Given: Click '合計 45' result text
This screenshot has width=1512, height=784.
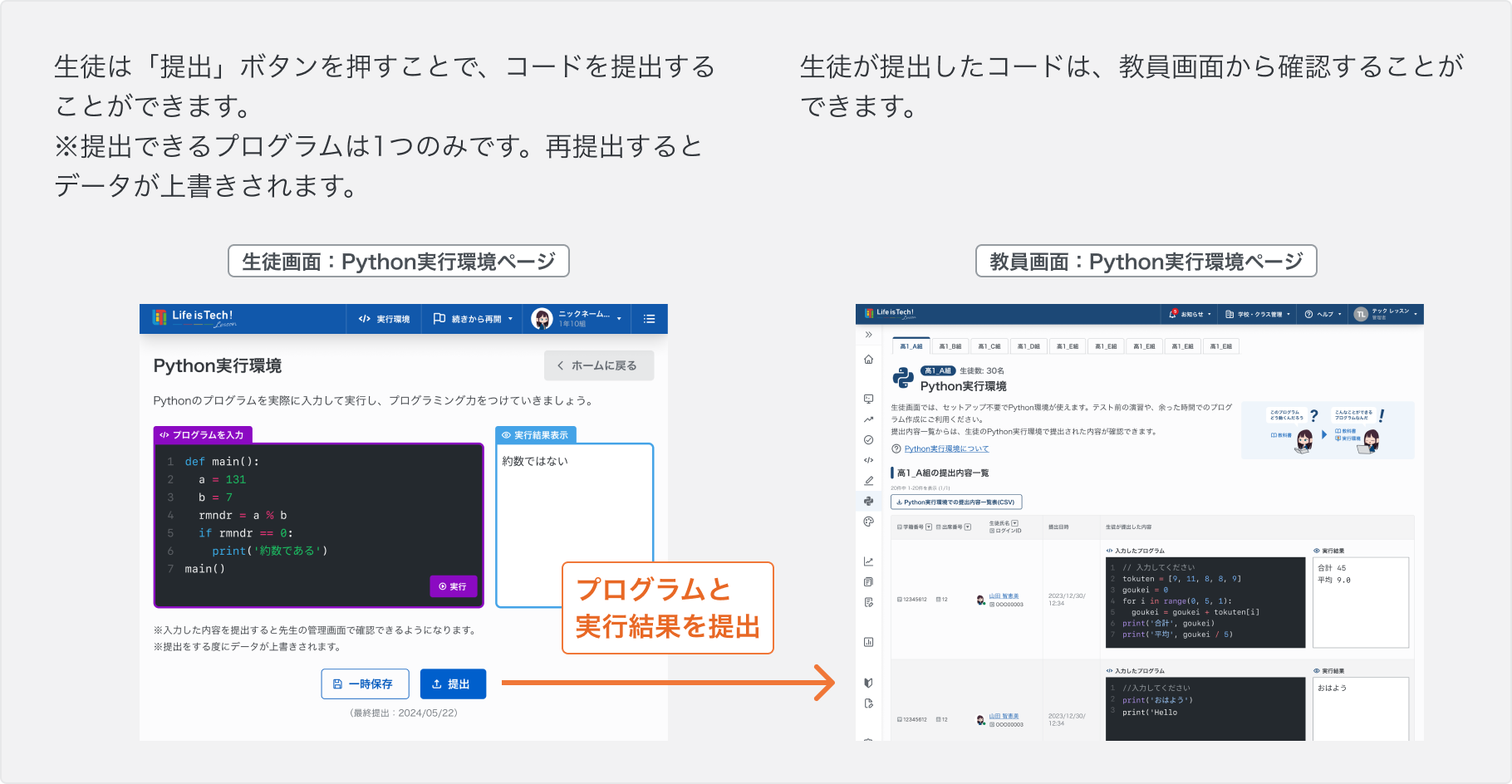Looking at the screenshot, I should tap(1332, 568).
